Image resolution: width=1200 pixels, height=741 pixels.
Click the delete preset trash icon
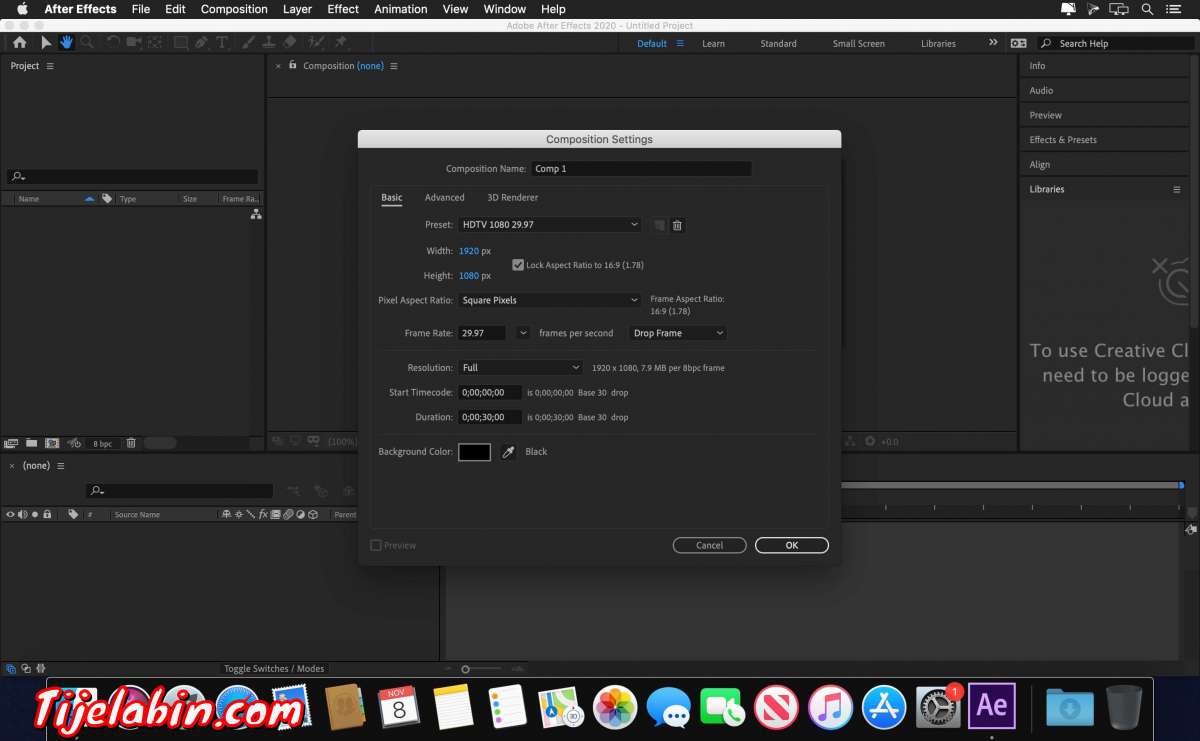tap(677, 225)
